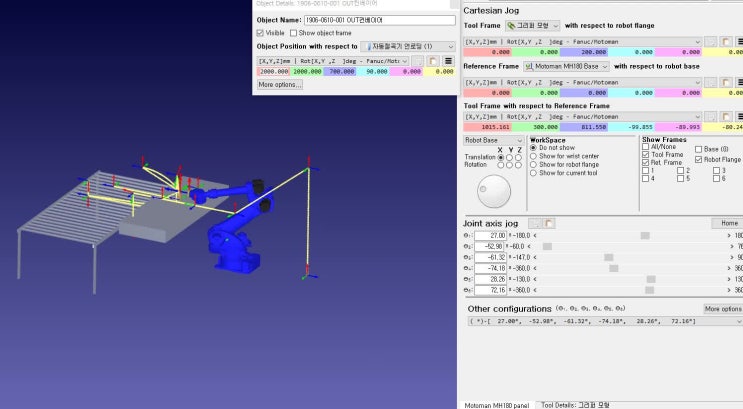Image resolution: width=743 pixels, height=409 pixels.
Task: Copy the joint values in Joint axis jog
Action: (x=534, y=223)
